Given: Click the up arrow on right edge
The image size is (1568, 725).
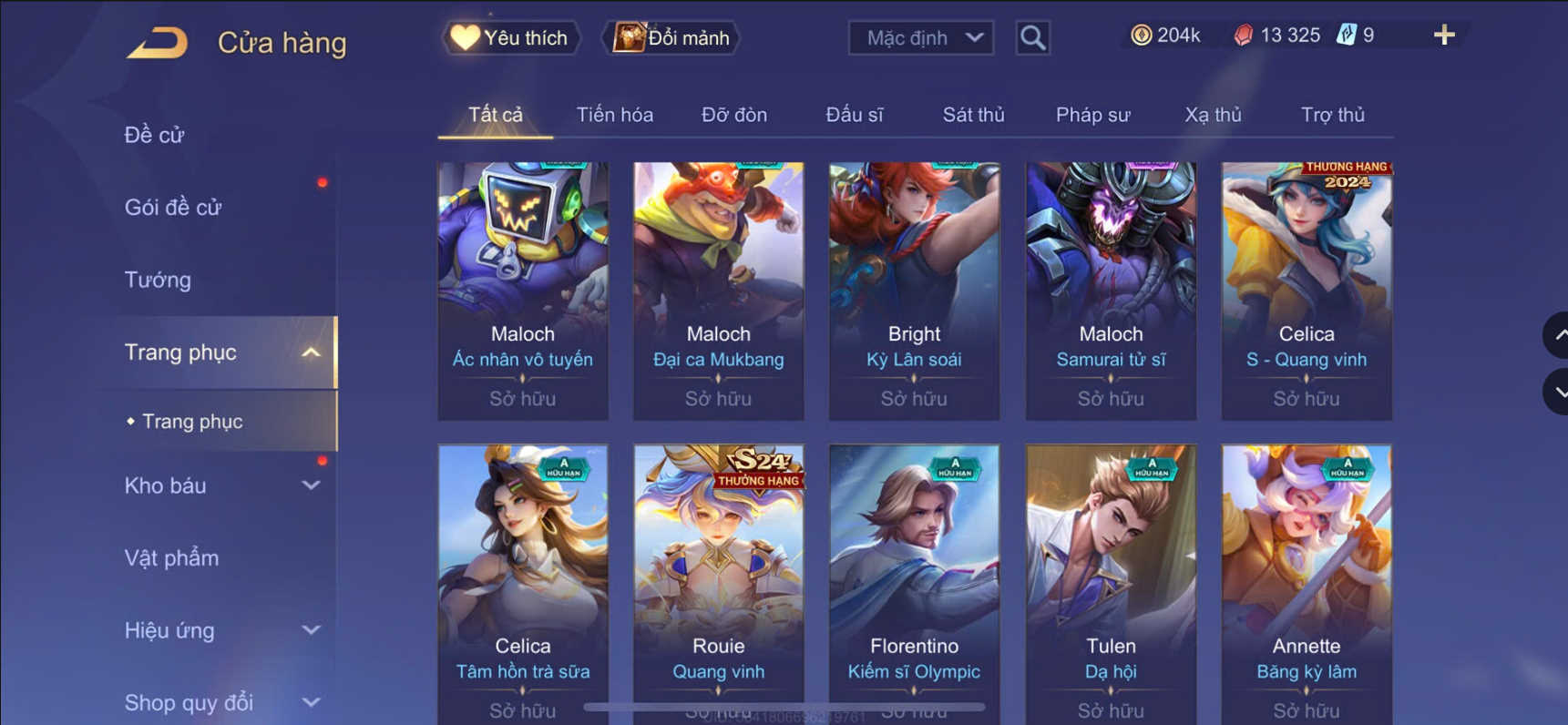Looking at the screenshot, I should (1556, 335).
